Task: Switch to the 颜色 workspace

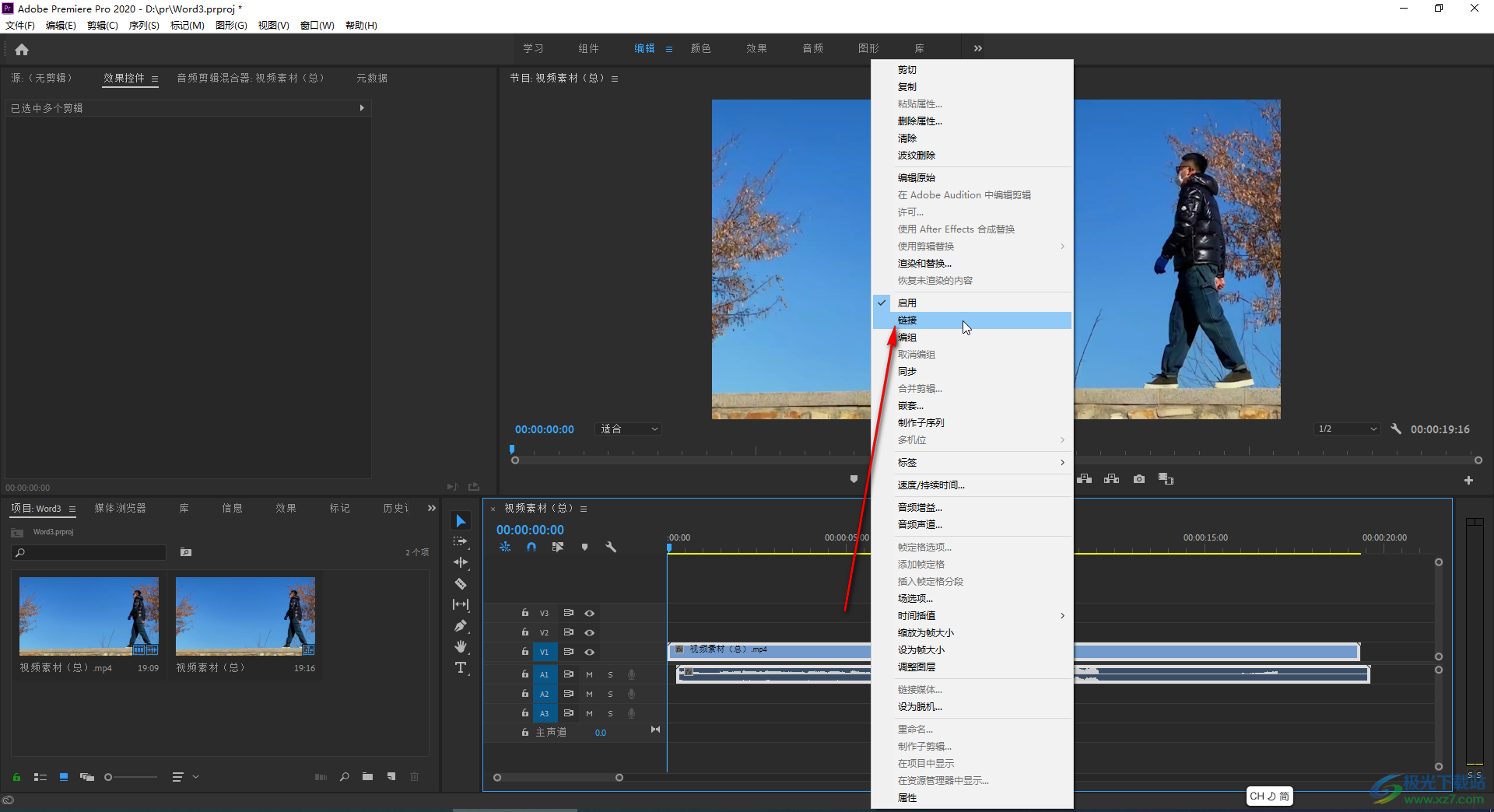Action: (701, 48)
